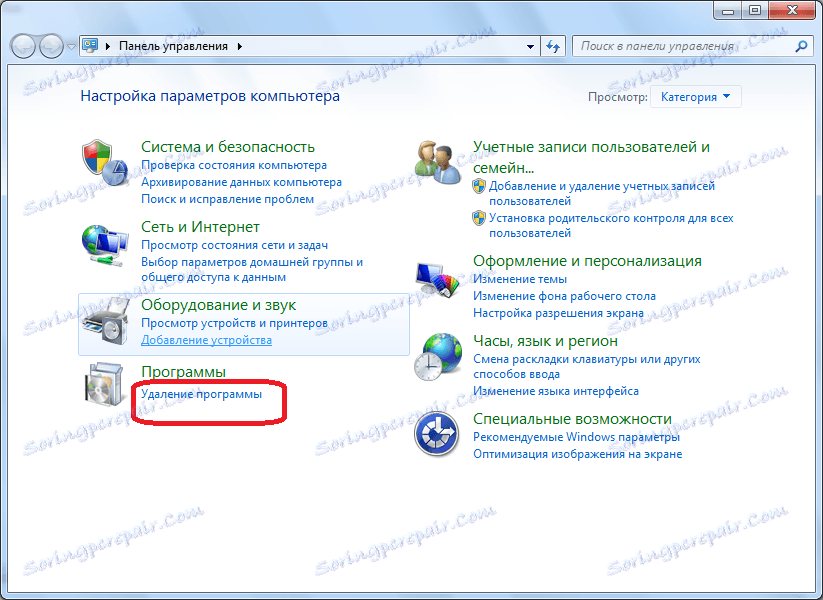Click shield icon beside Добавление и удаление учетных записей
Viewport: 823px width, 600px height.
coord(479,186)
